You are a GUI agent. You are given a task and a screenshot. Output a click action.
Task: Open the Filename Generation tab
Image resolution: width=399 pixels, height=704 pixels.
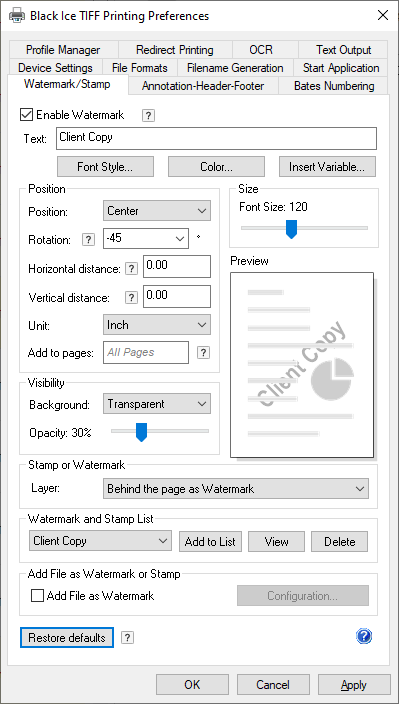pyautogui.click(x=235, y=68)
